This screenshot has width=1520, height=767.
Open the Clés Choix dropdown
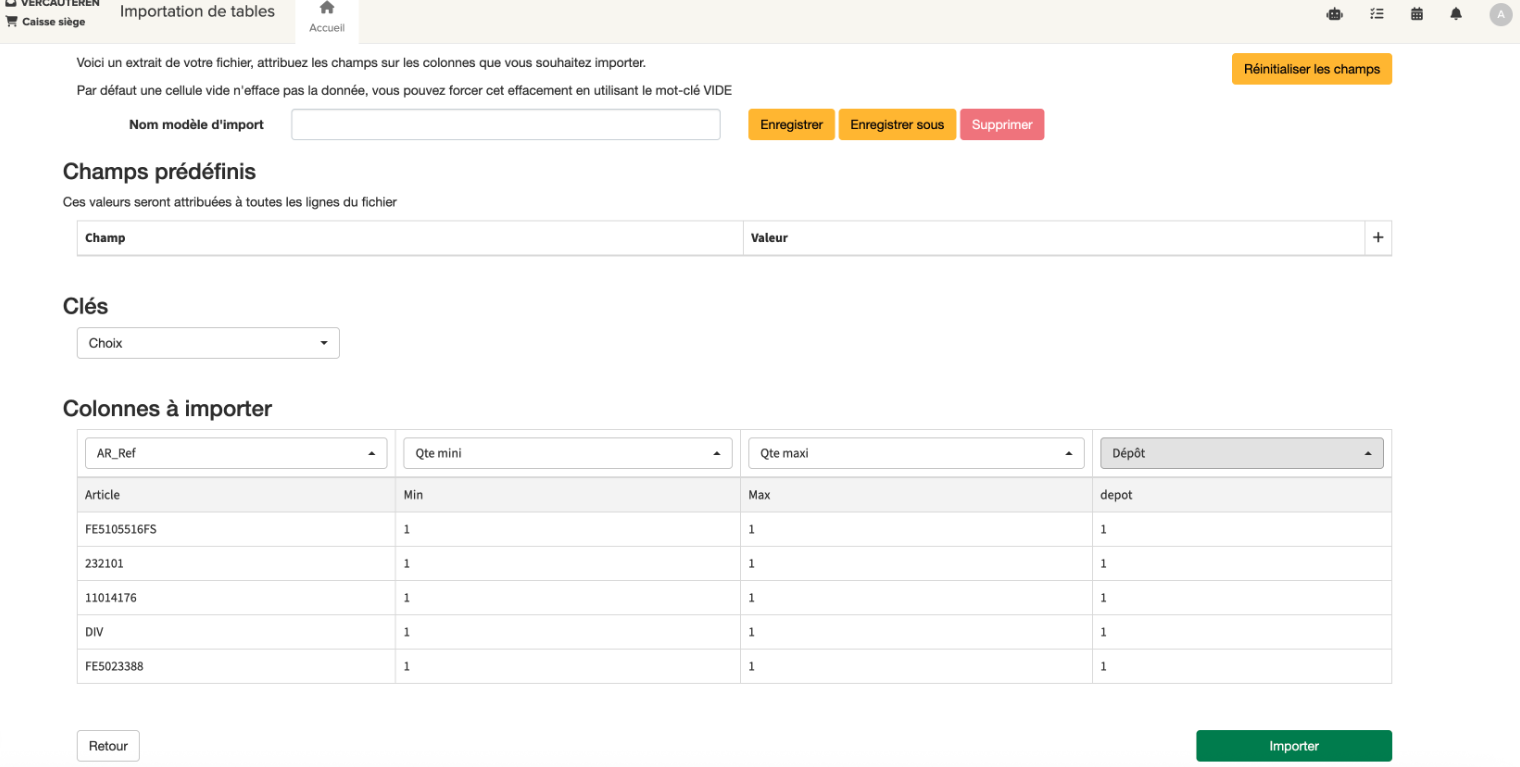[x=208, y=343]
